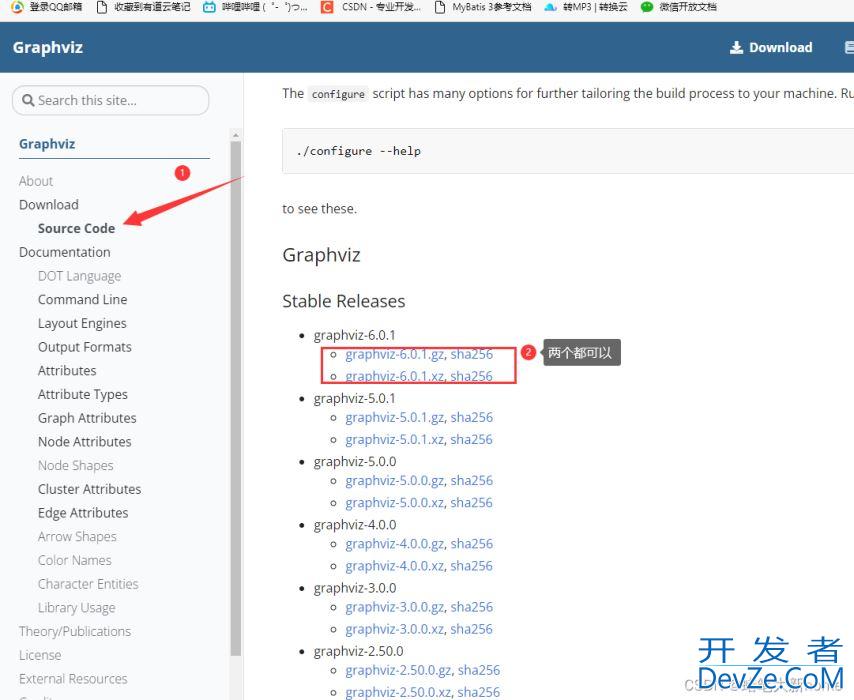854x700 pixels.
Task: Download graphviz-5.0.0.gz
Action: (395, 480)
